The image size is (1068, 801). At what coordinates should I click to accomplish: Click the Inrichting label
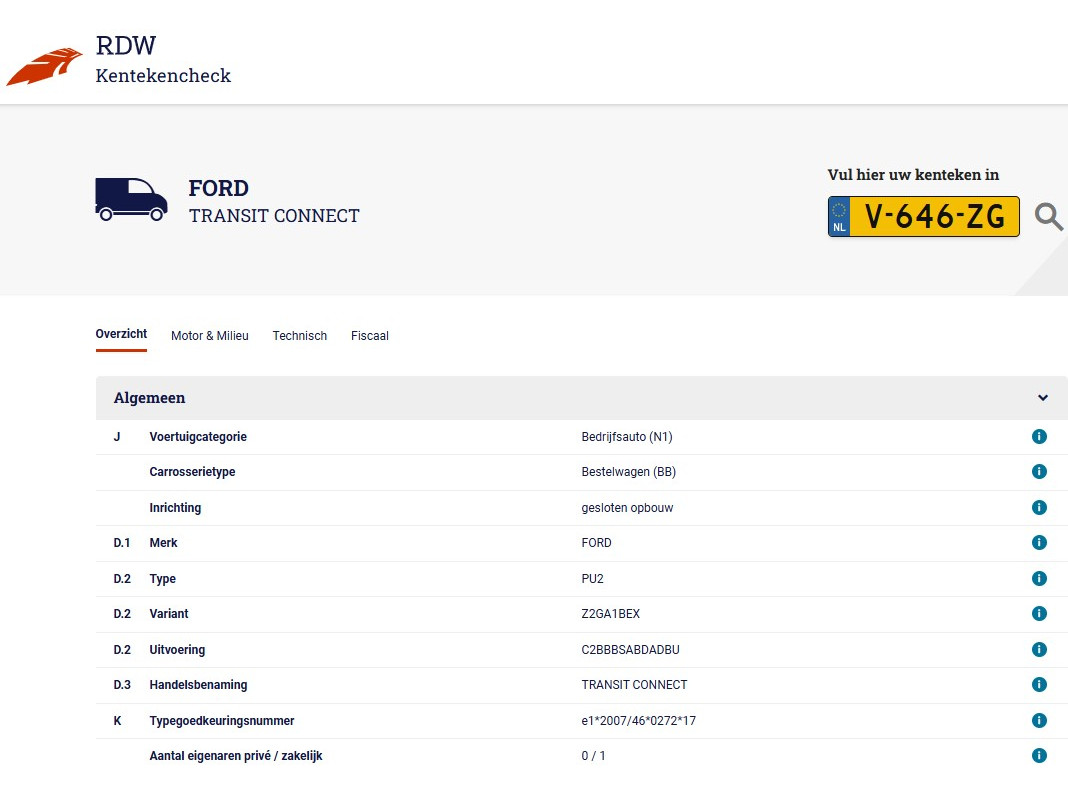point(175,507)
